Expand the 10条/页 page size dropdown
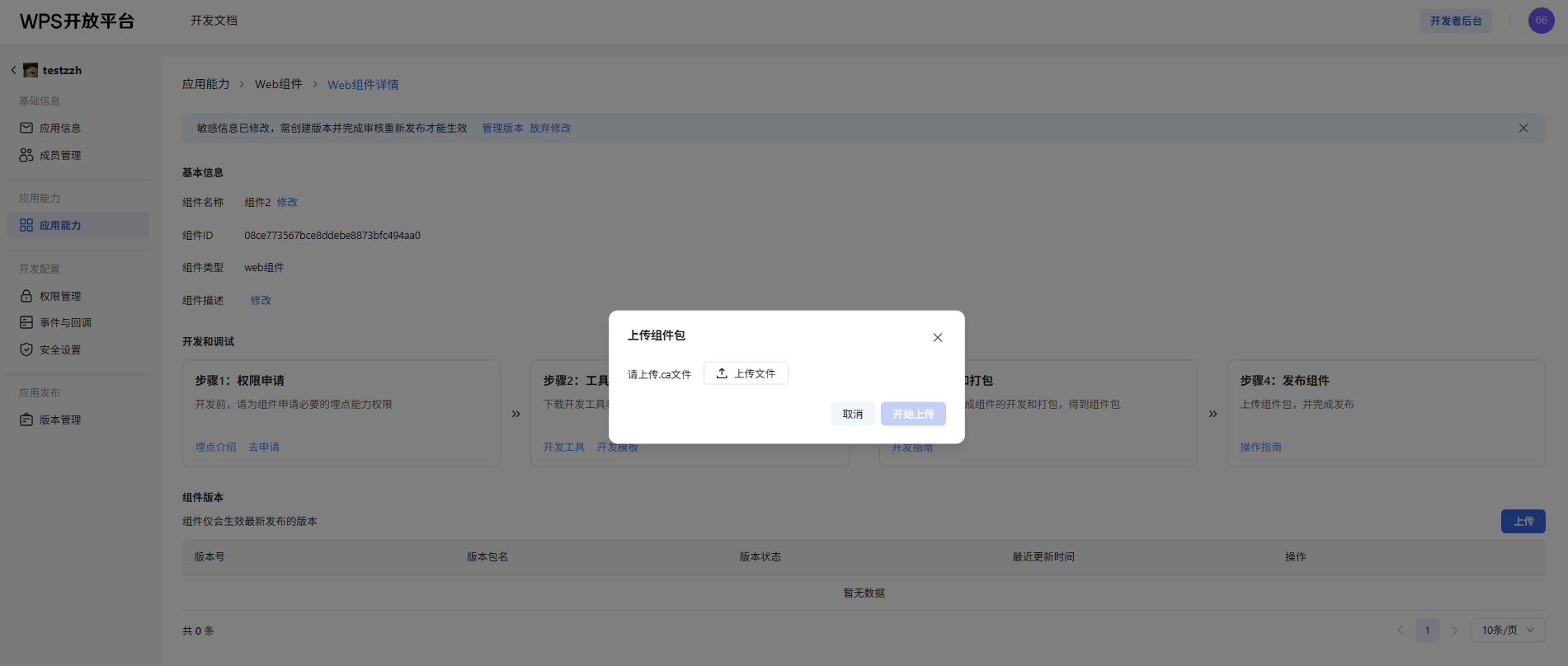Viewport: 1568px width, 666px height. 1508,631
